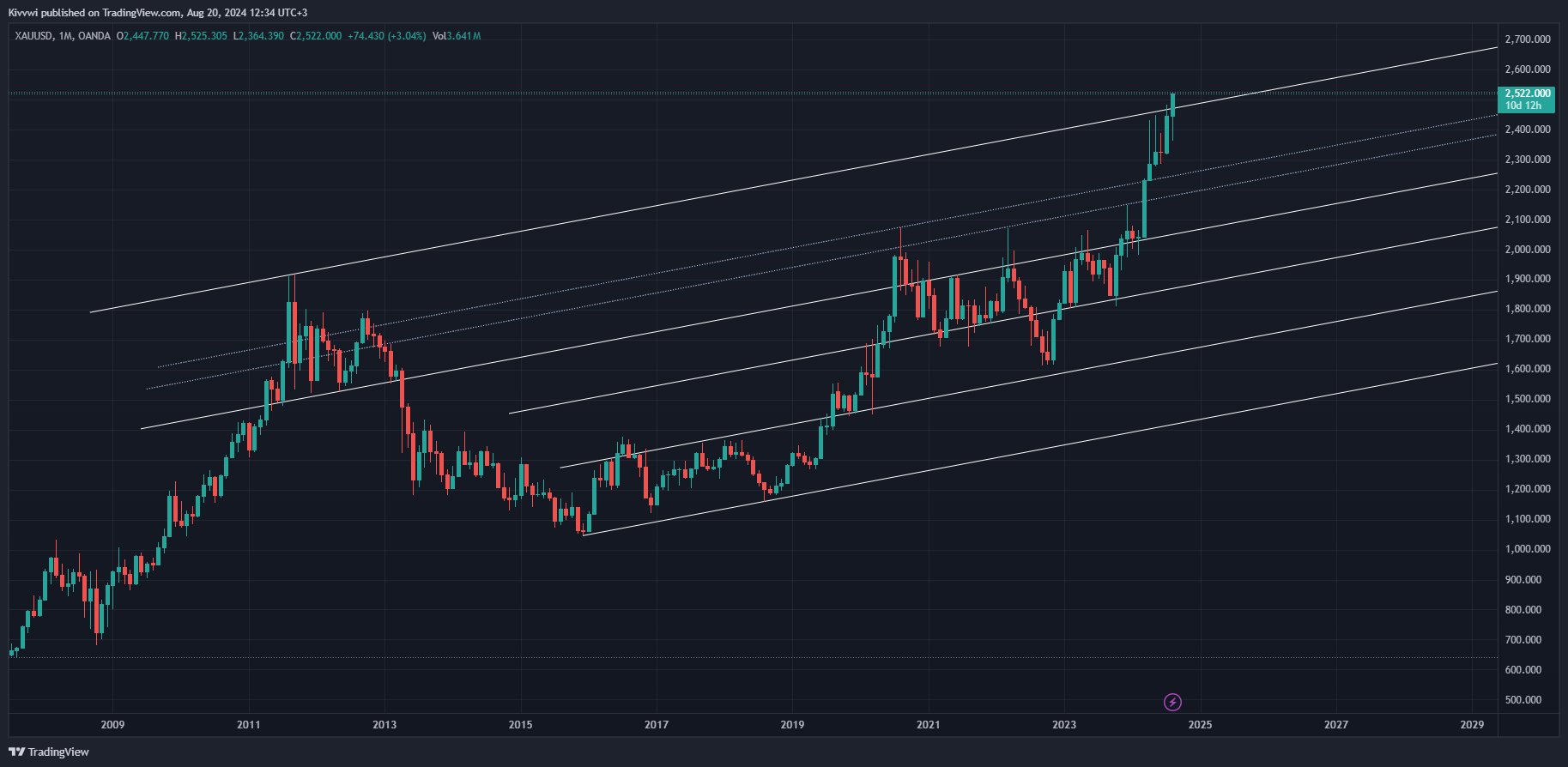Click the 900.000 price axis label
The image size is (1568, 767).
pos(1523,580)
